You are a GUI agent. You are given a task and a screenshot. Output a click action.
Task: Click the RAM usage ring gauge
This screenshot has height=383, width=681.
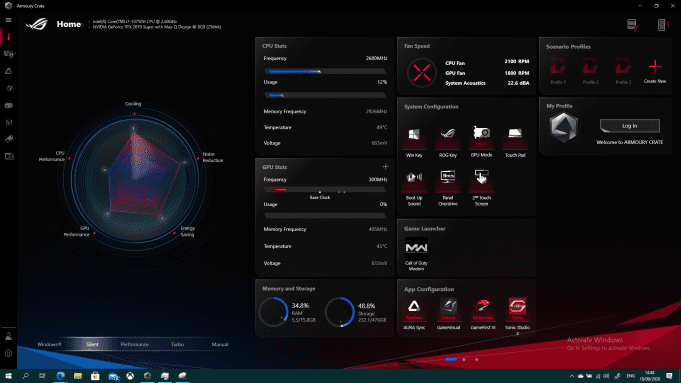[x=273, y=312]
